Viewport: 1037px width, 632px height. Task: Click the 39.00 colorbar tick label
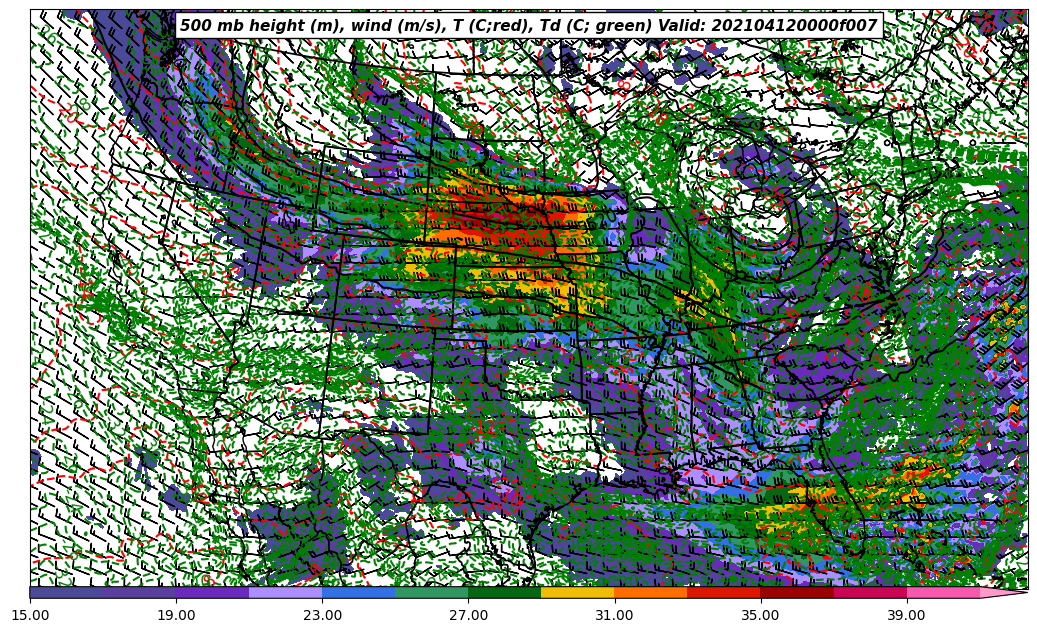click(x=906, y=616)
